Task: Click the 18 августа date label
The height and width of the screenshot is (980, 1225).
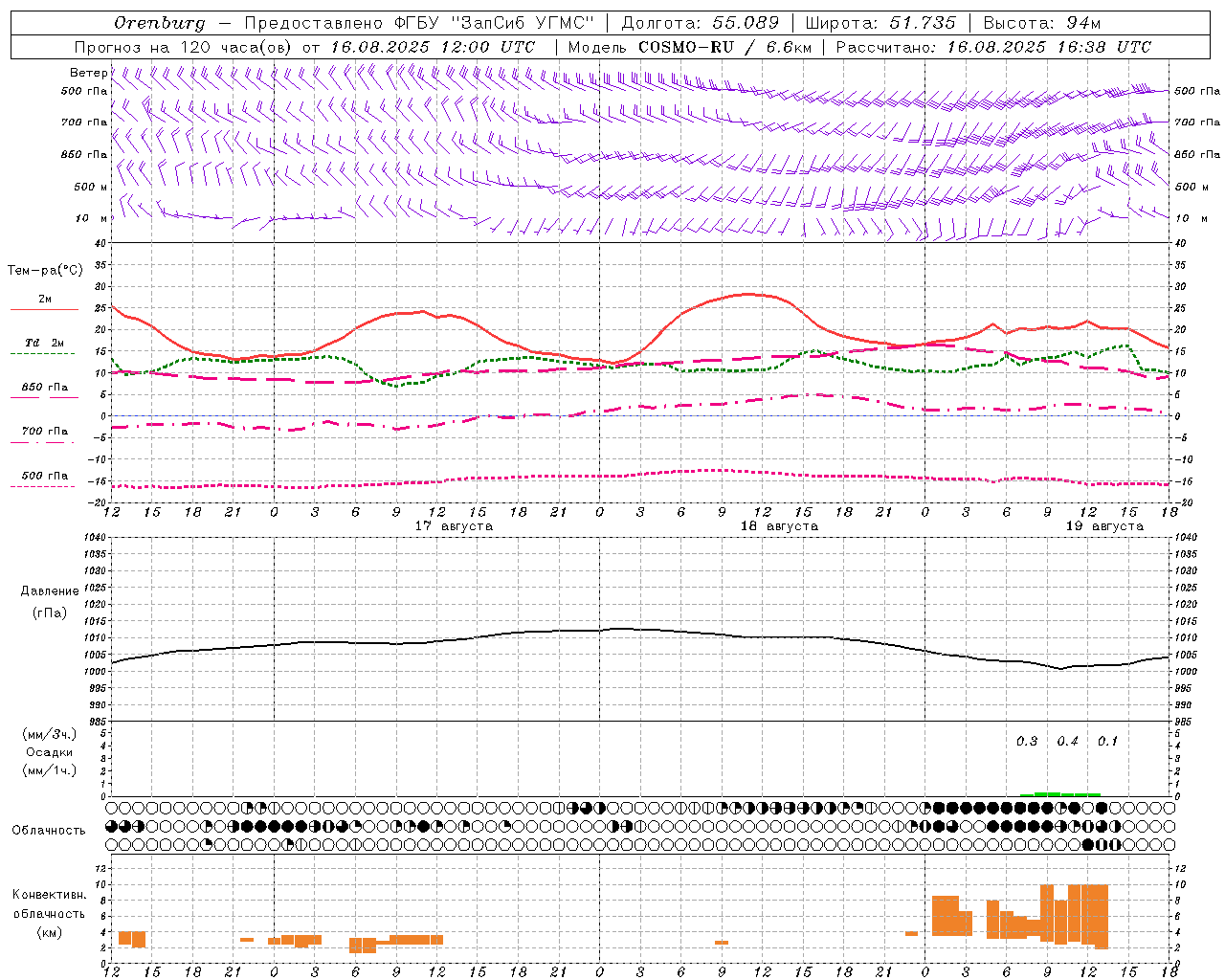Action: tap(779, 526)
